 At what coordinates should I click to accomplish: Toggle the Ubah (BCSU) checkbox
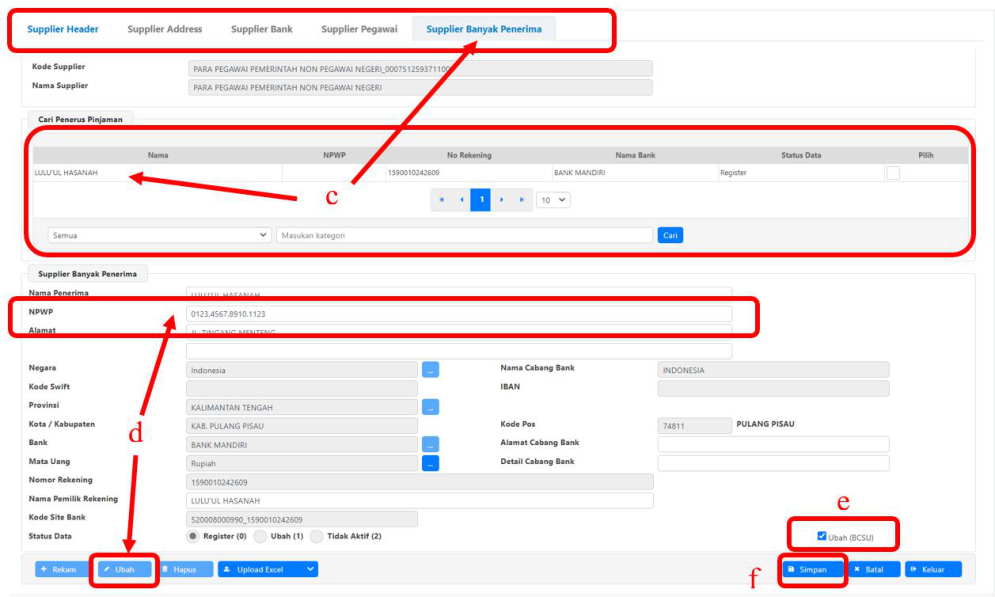click(822, 536)
